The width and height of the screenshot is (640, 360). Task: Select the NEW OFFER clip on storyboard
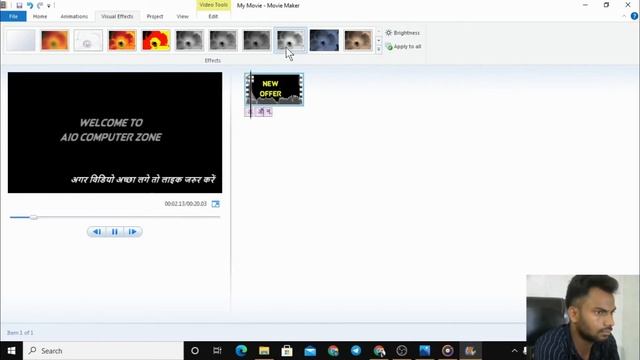[x=274, y=89]
